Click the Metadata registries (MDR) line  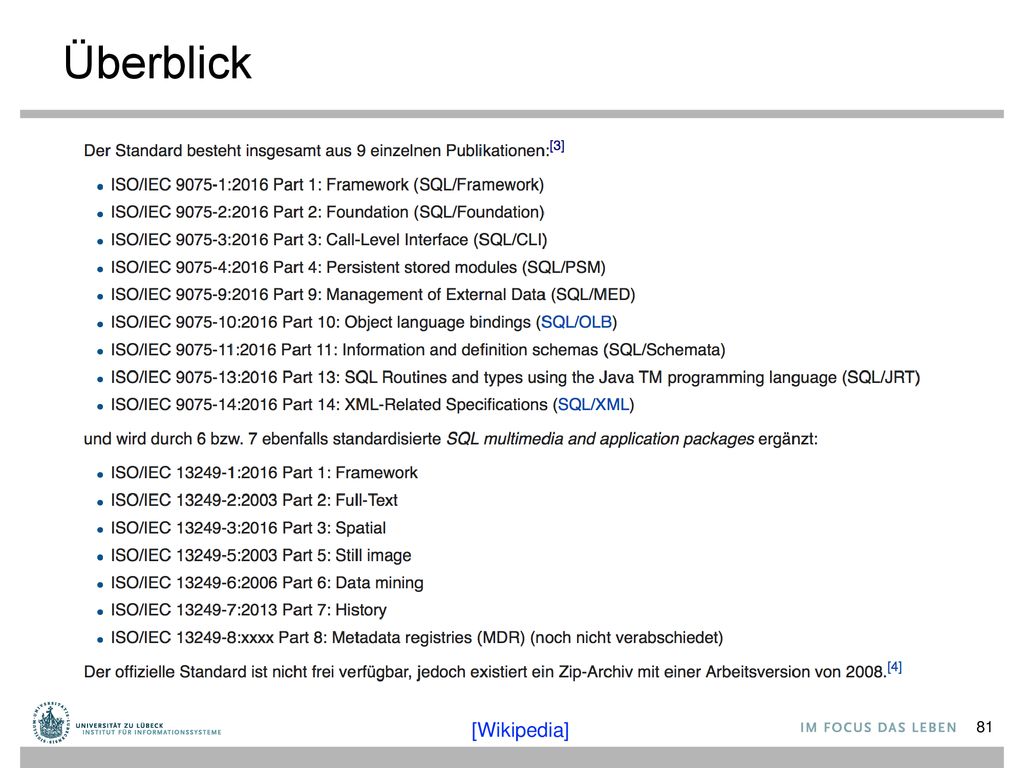click(x=417, y=637)
